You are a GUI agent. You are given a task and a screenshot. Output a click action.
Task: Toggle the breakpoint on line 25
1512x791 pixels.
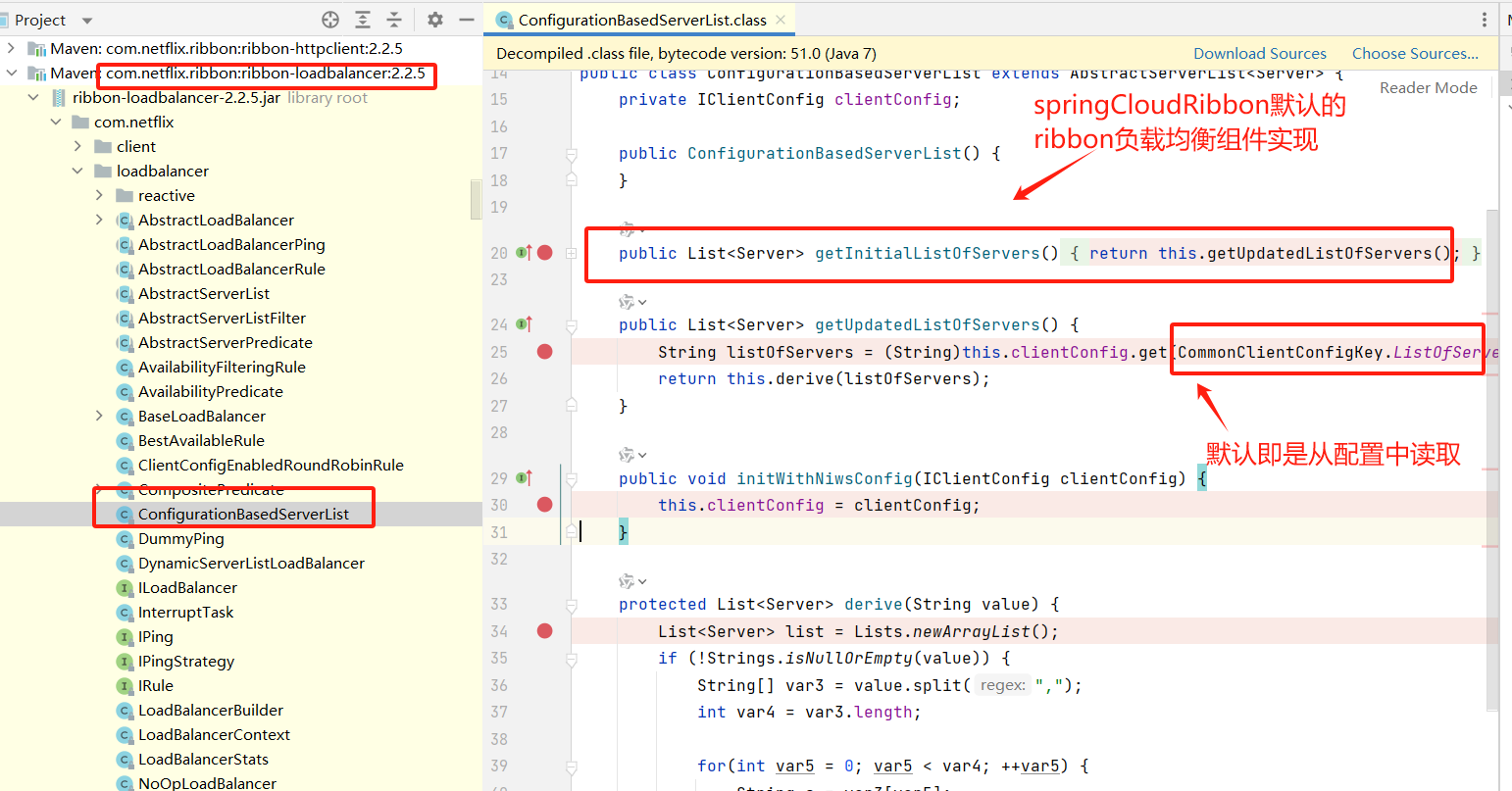click(x=545, y=351)
